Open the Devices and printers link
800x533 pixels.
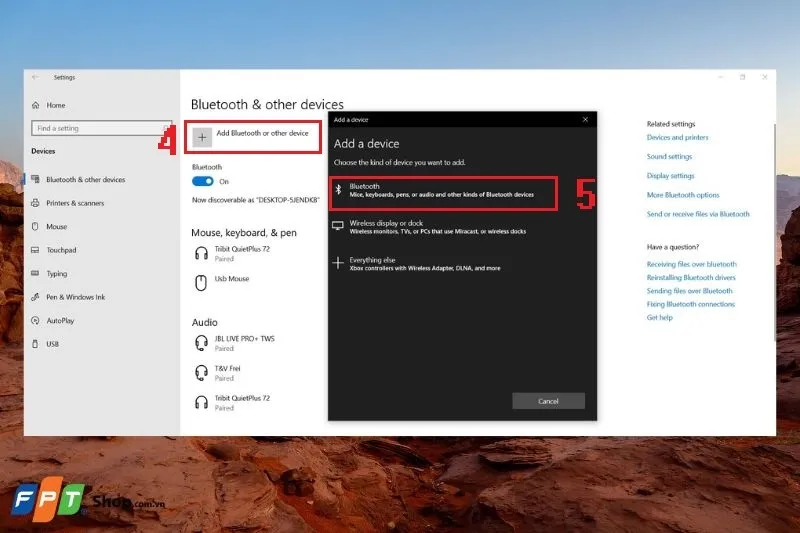coord(677,137)
